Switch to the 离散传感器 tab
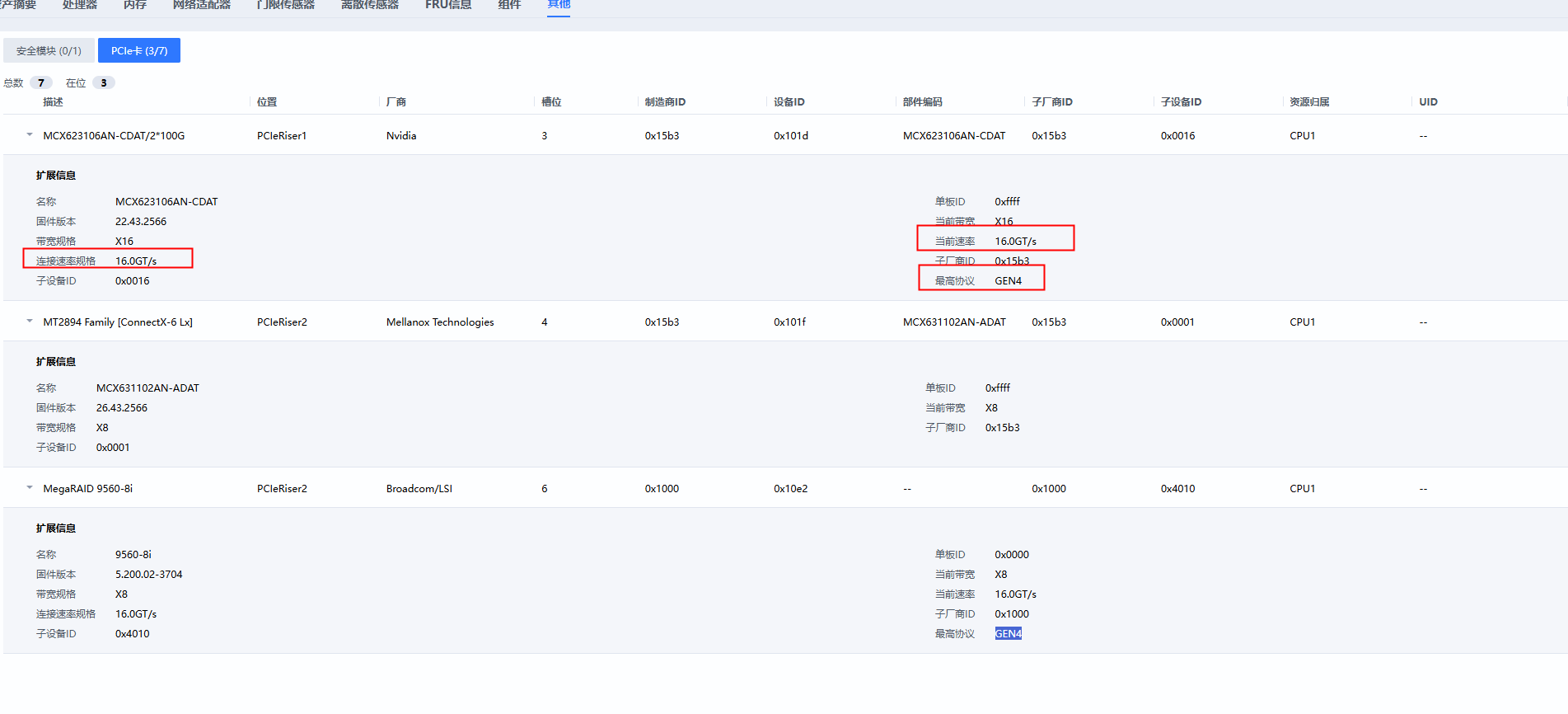 click(370, 5)
